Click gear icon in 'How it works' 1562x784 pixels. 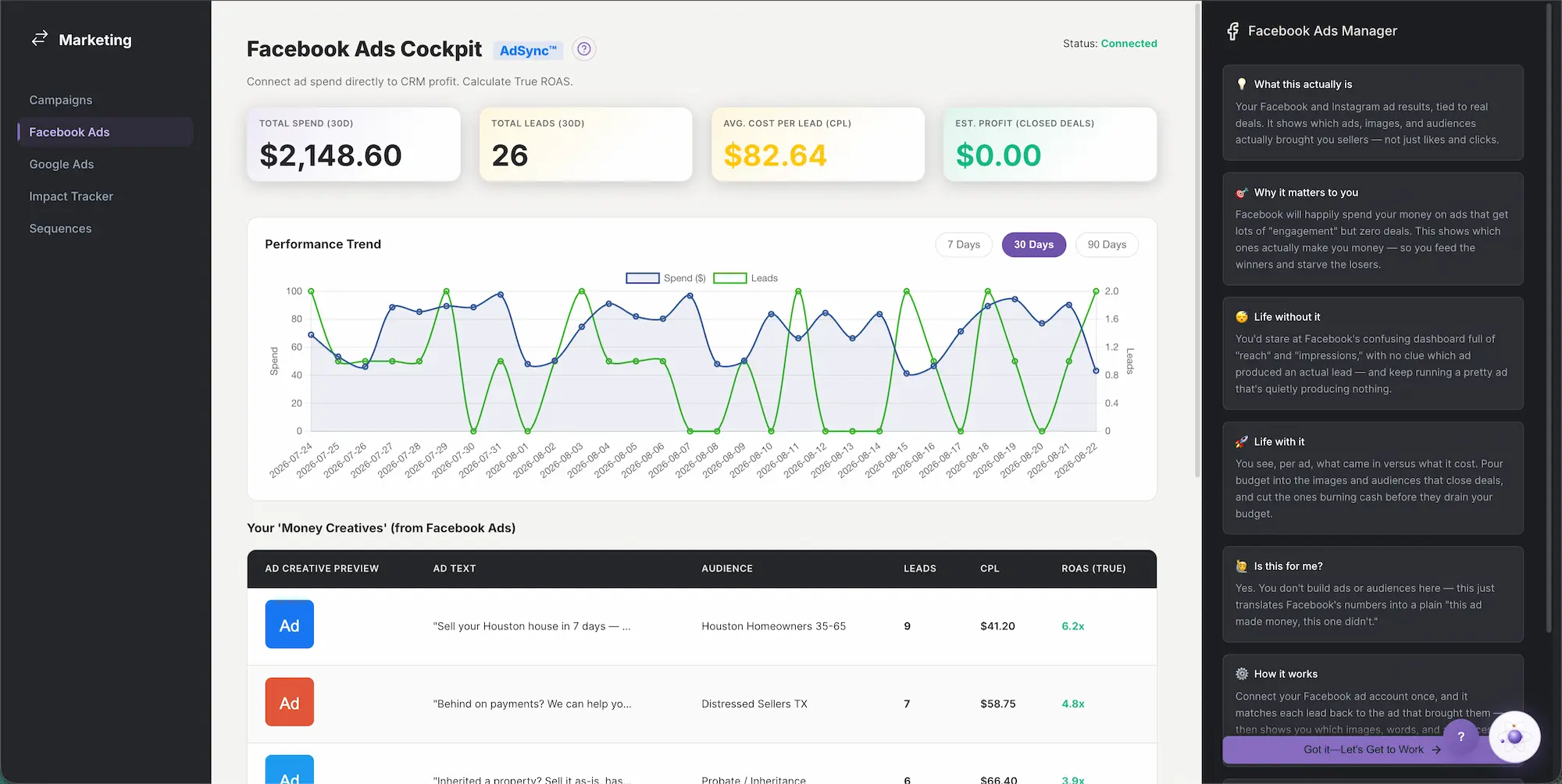(1242, 674)
